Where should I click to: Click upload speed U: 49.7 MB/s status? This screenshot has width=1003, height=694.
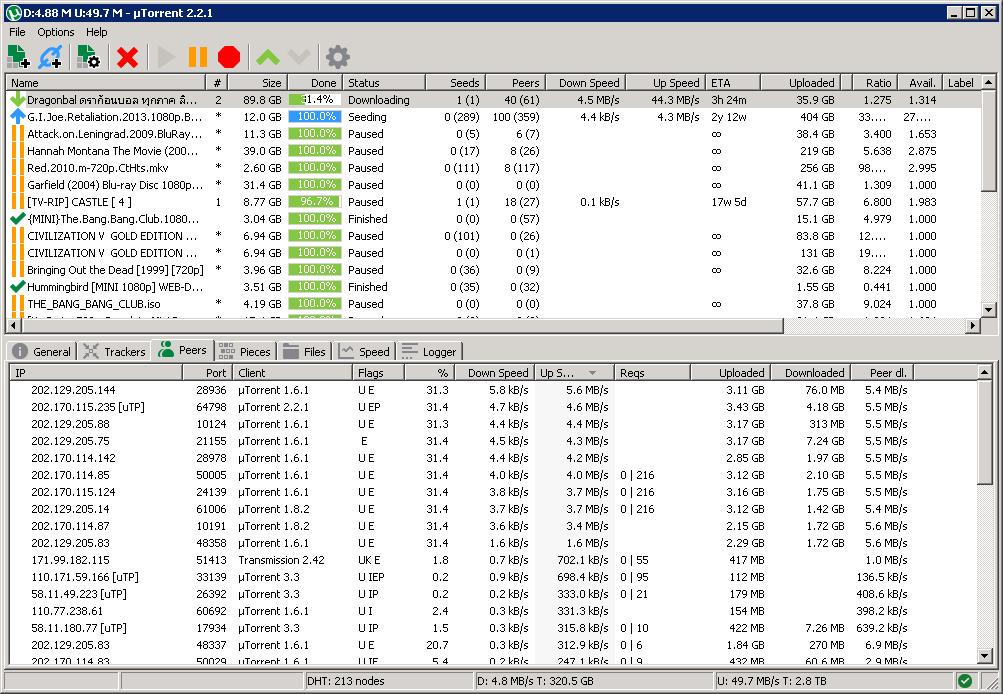click(771, 681)
